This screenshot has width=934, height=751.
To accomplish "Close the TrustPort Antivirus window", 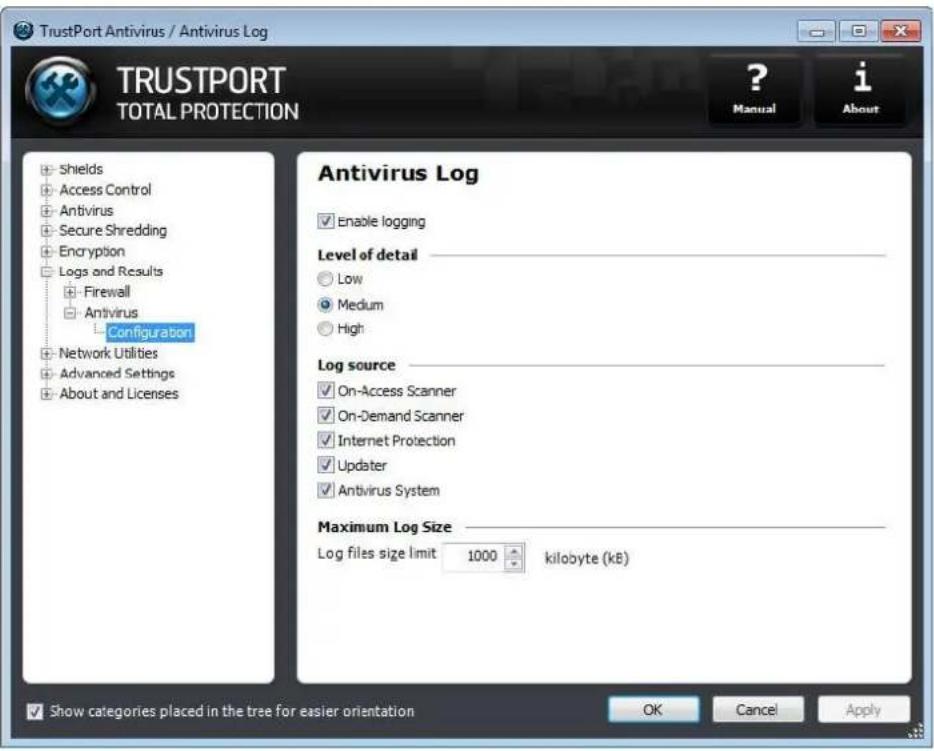I will click(x=900, y=32).
